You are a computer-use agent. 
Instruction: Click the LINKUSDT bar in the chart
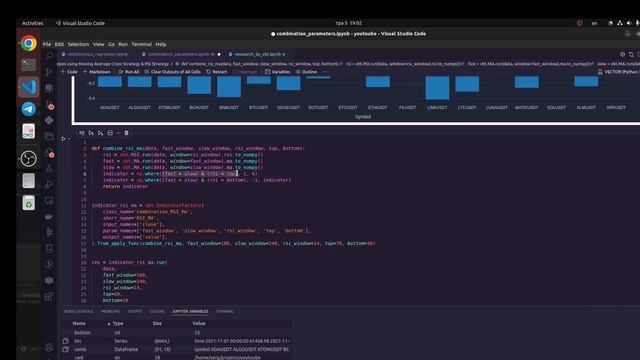[x=437, y=88]
